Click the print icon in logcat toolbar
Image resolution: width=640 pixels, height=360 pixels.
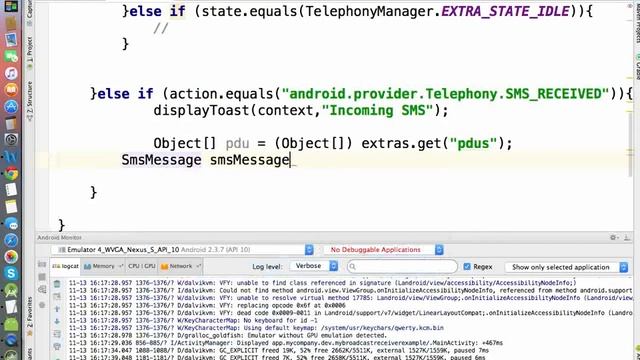[57, 347]
